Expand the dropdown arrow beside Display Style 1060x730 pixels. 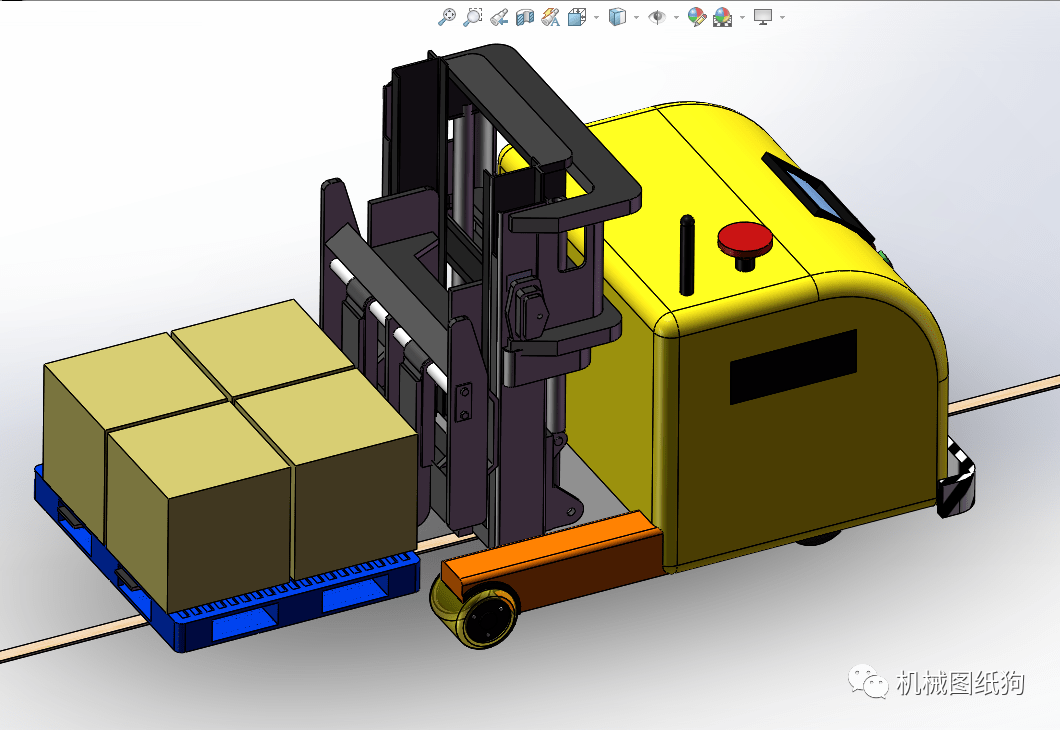click(x=636, y=17)
